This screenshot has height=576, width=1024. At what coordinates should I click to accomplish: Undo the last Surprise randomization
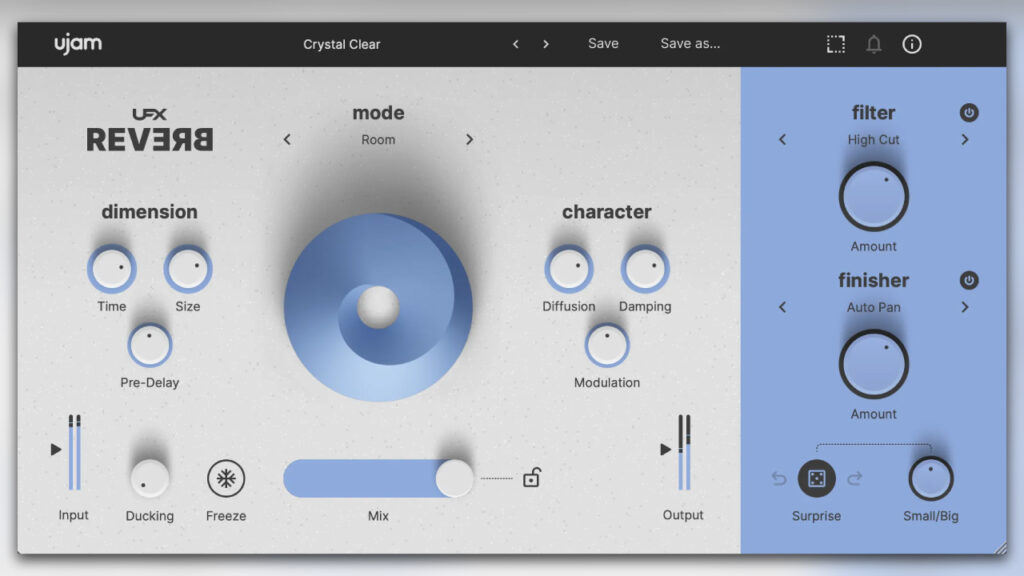pyautogui.click(x=781, y=480)
